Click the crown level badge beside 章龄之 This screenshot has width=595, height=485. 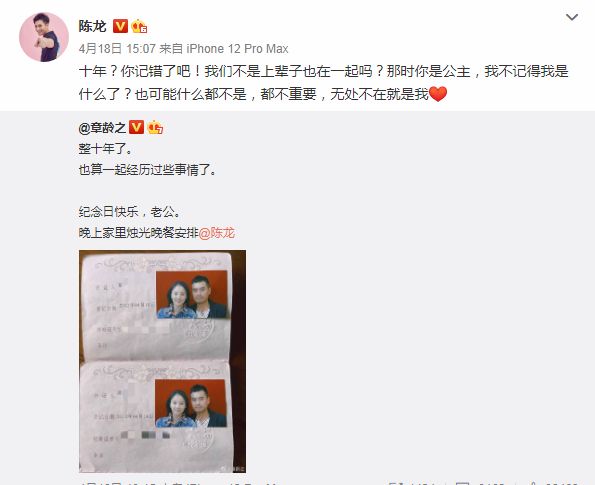tap(155, 127)
